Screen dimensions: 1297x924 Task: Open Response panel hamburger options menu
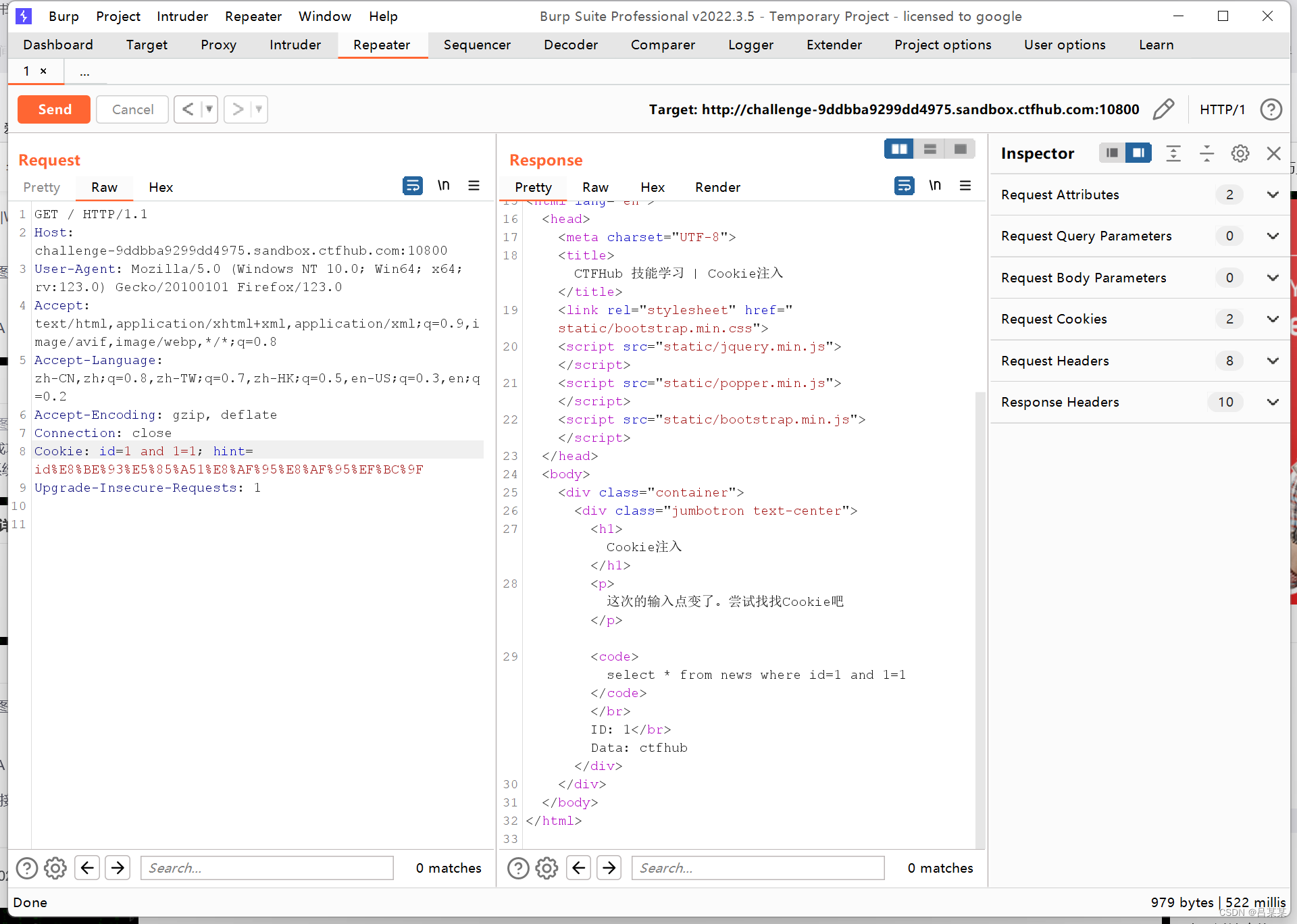(x=965, y=186)
